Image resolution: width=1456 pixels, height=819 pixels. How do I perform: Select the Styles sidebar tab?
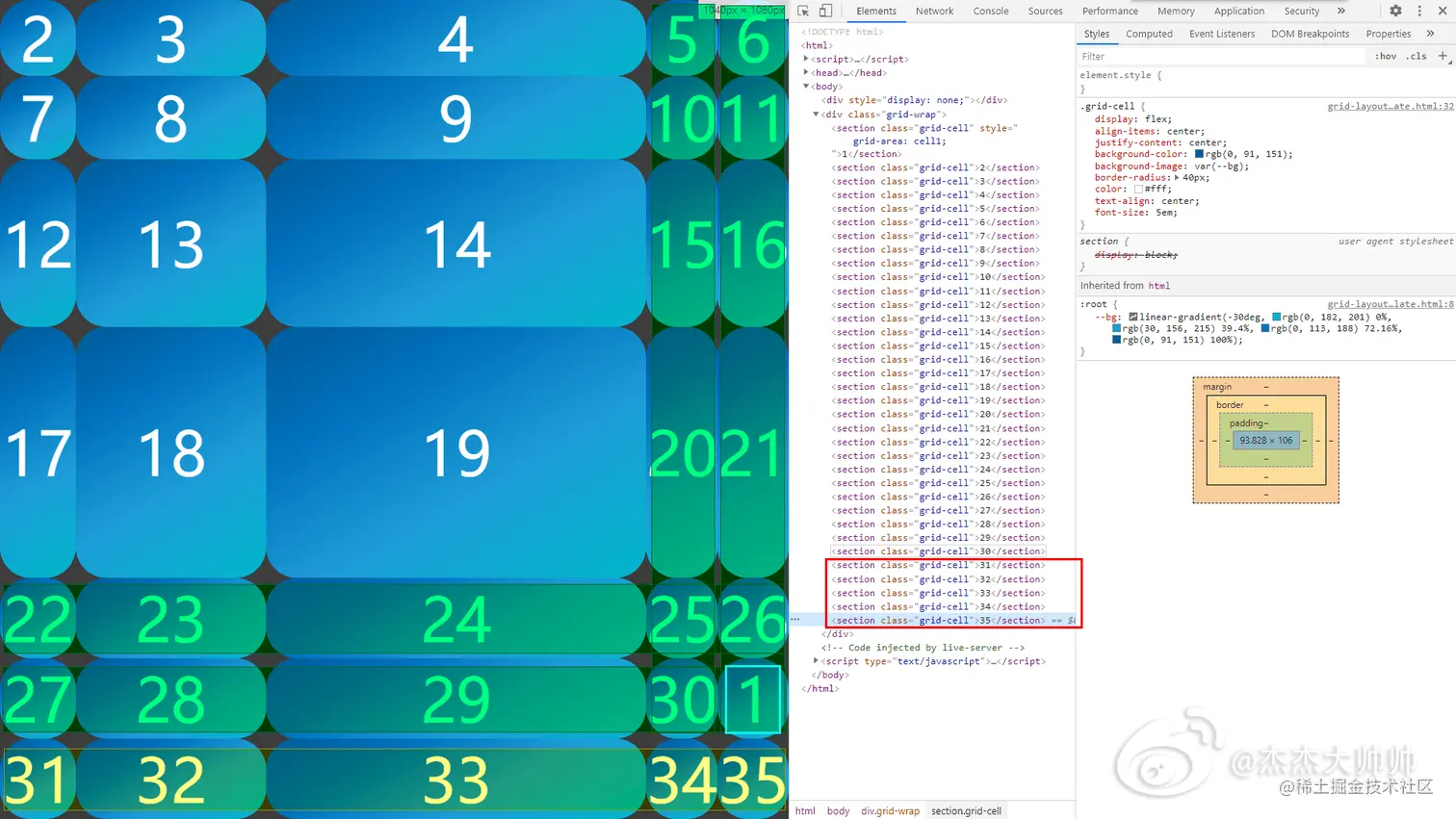click(1097, 34)
